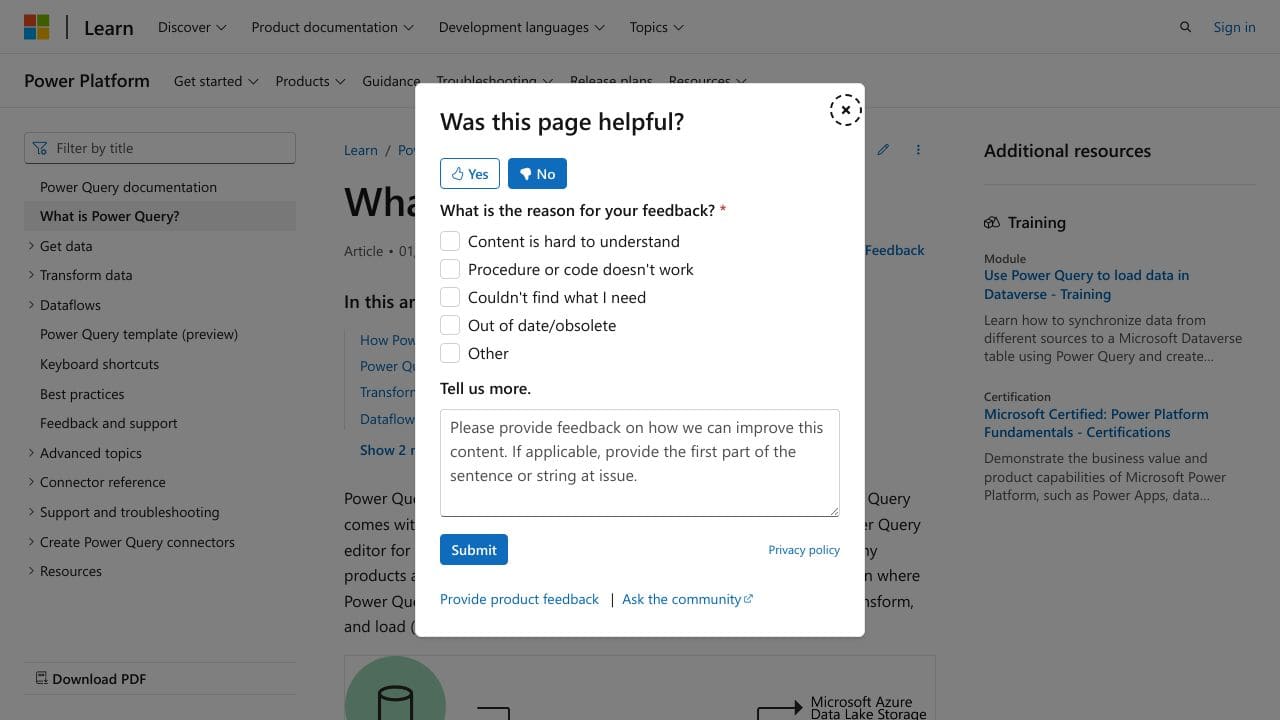The height and width of the screenshot is (720, 1280).
Task: Expand 'Connector reference' tree node
Action: [x=103, y=482]
